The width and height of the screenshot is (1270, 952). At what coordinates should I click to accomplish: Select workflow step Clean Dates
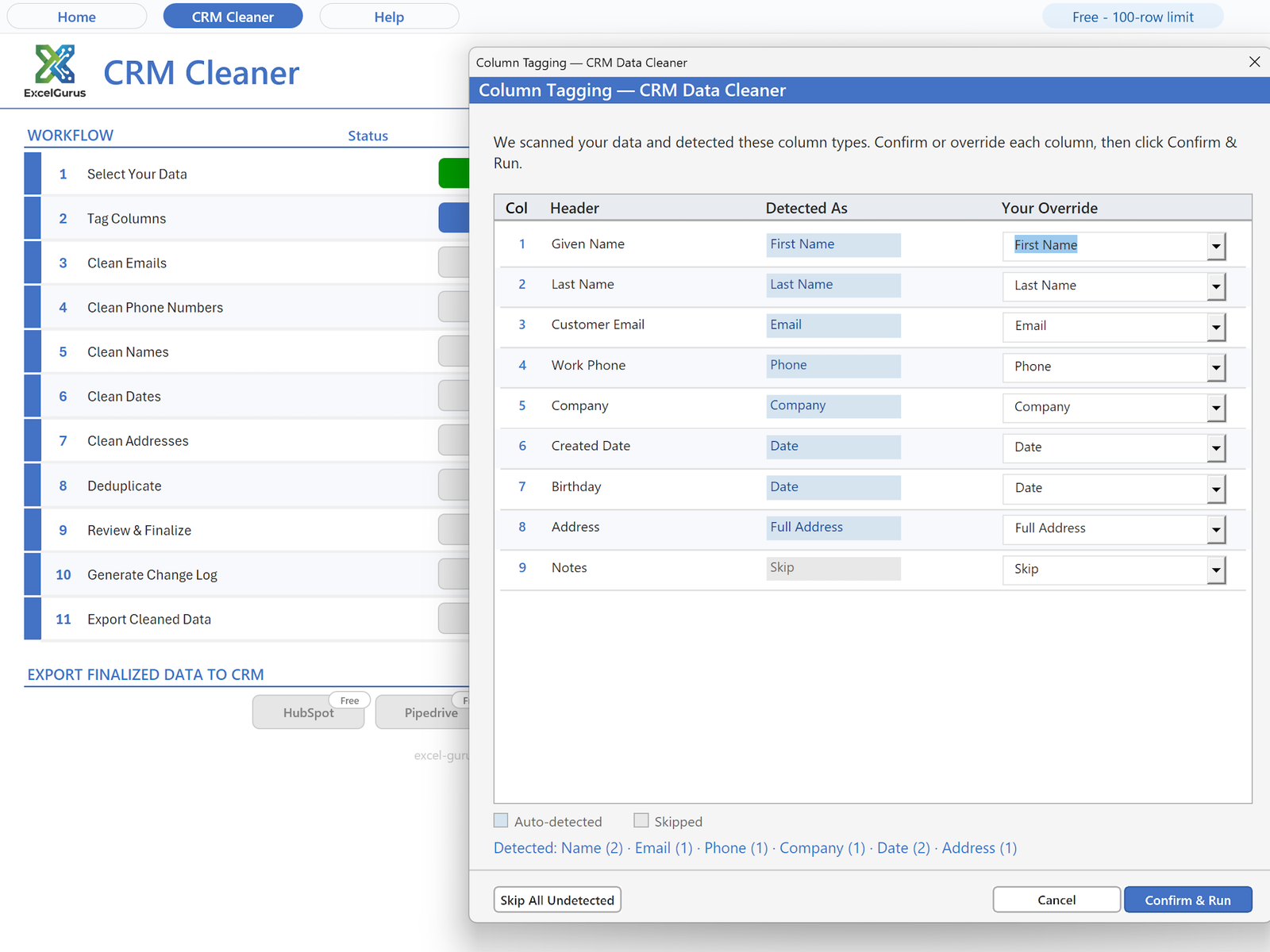coord(246,396)
